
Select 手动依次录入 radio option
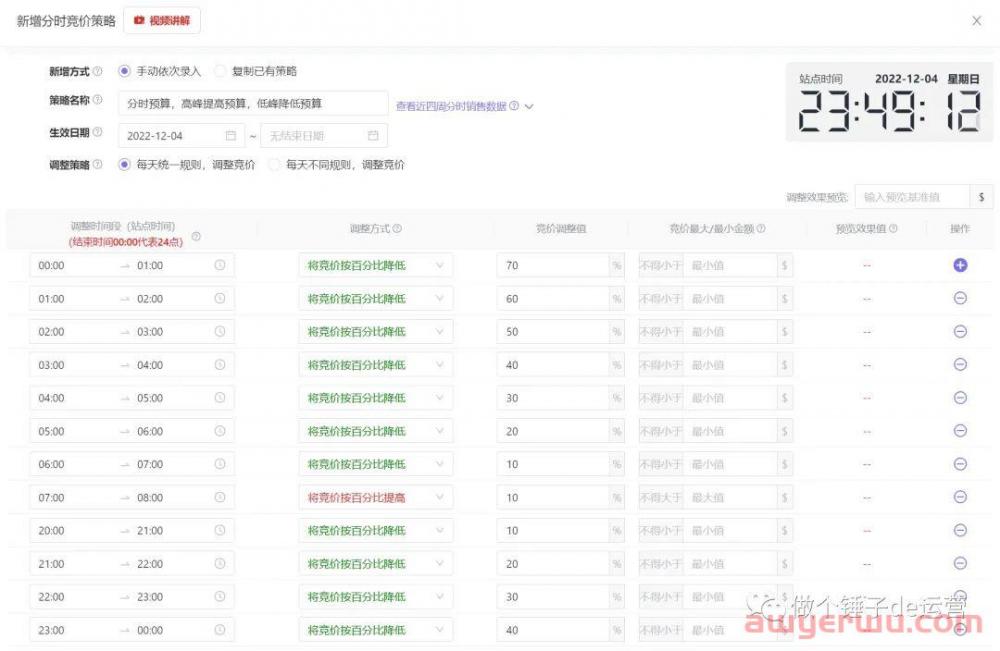tap(125, 71)
